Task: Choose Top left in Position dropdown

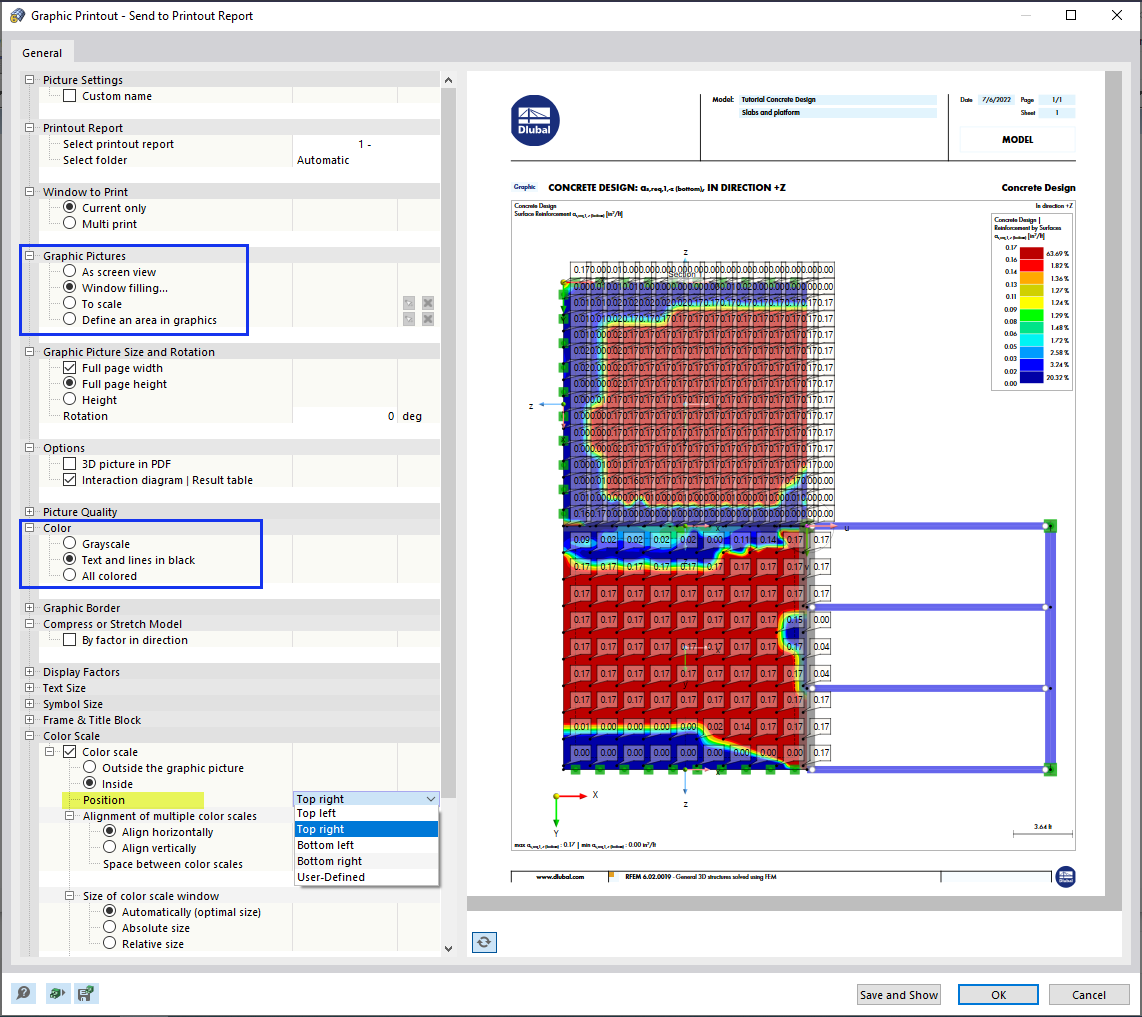Action: click(366, 813)
